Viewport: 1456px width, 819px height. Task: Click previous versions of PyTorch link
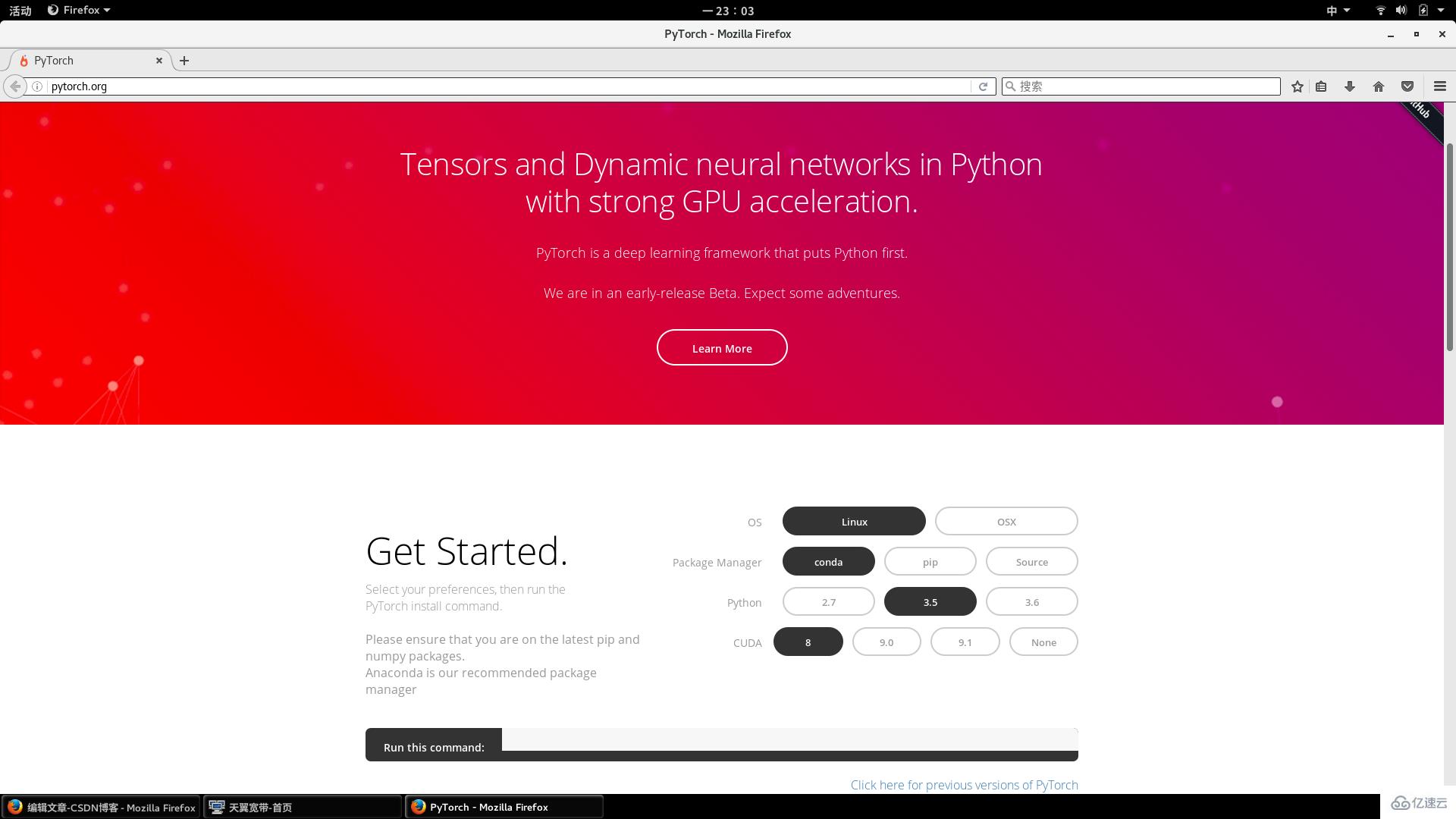pyautogui.click(x=964, y=784)
